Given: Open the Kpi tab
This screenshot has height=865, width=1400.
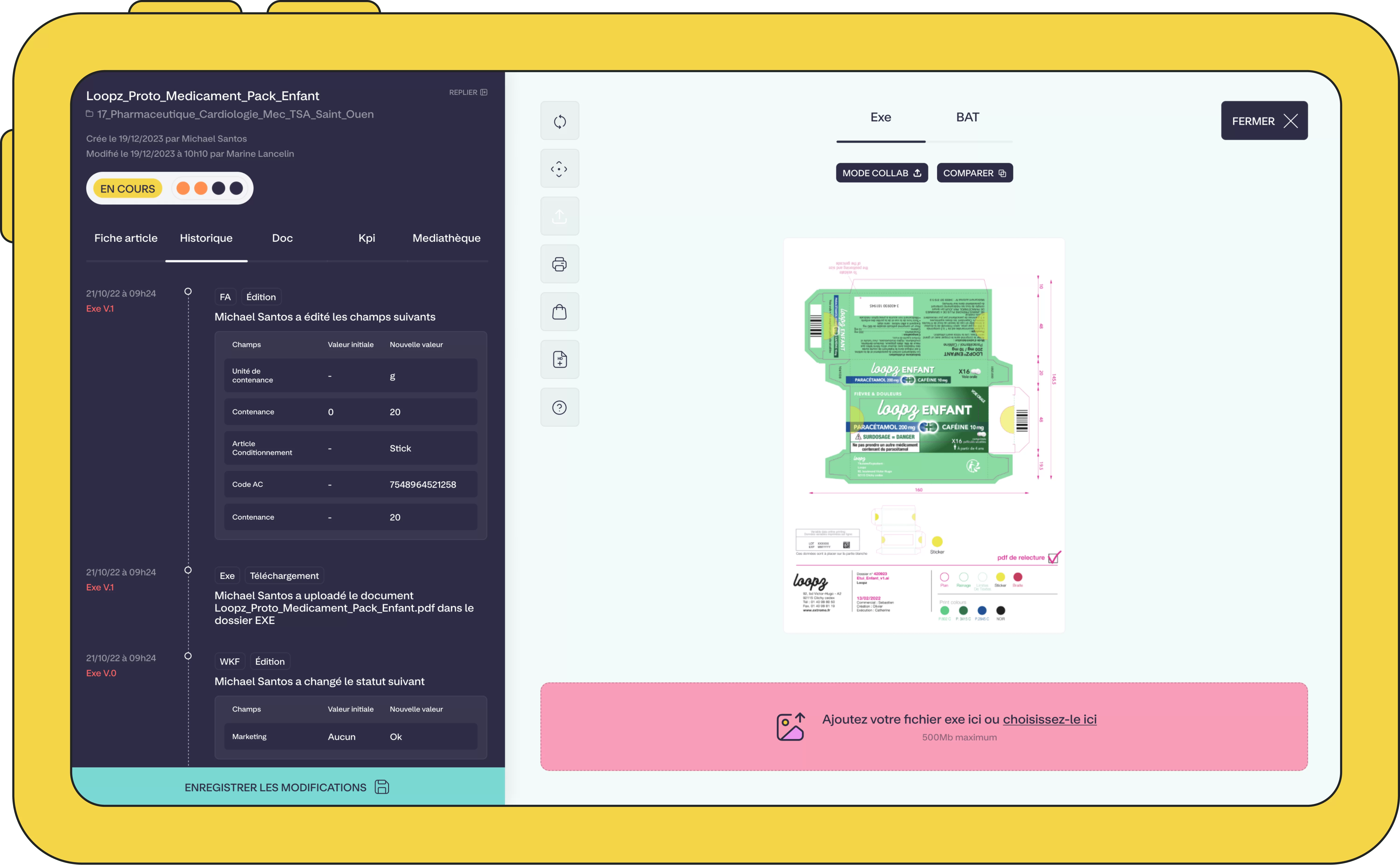Looking at the screenshot, I should tap(366, 238).
